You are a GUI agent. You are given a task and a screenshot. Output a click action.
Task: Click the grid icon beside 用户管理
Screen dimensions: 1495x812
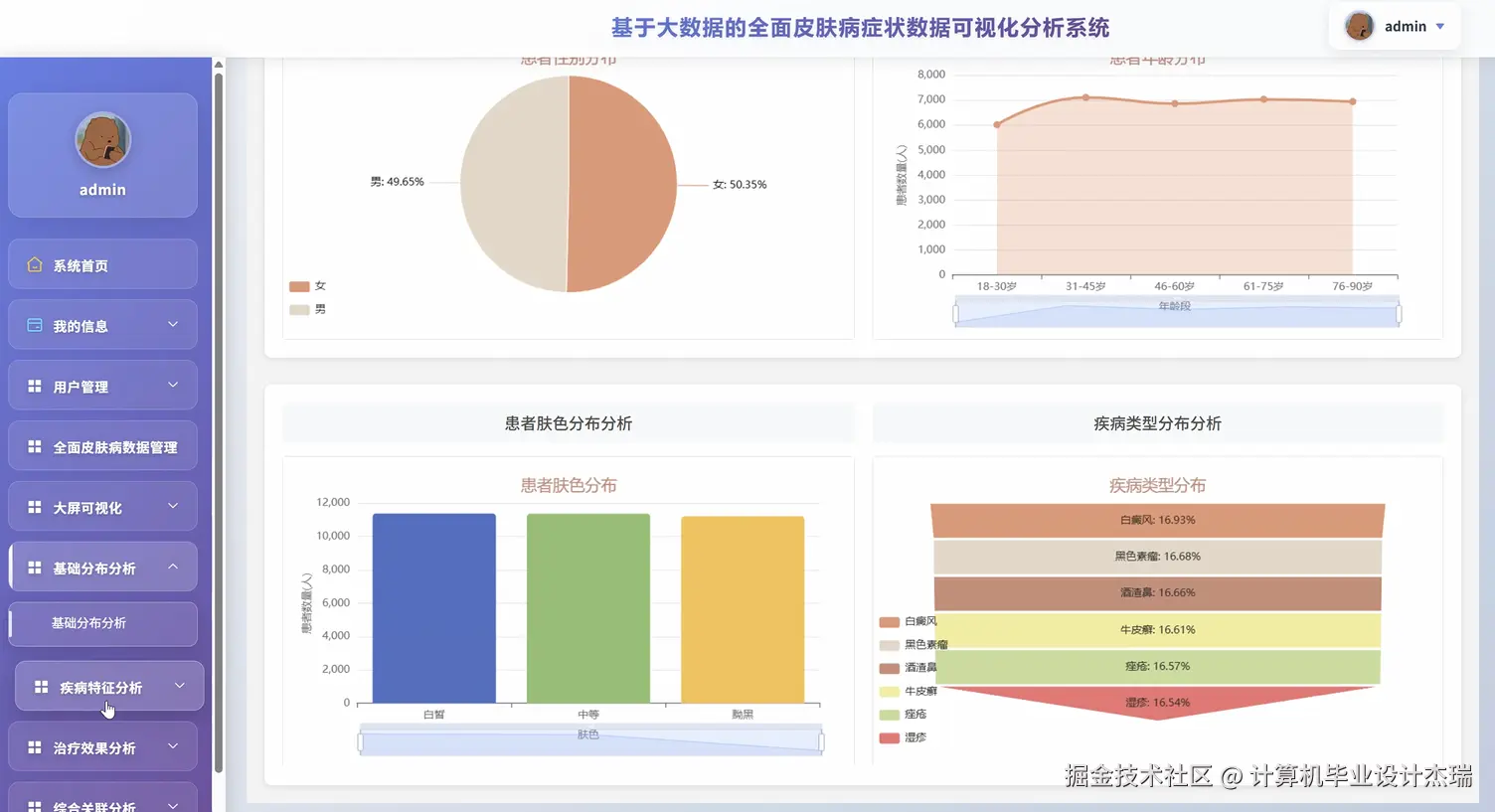click(x=35, y=386)
